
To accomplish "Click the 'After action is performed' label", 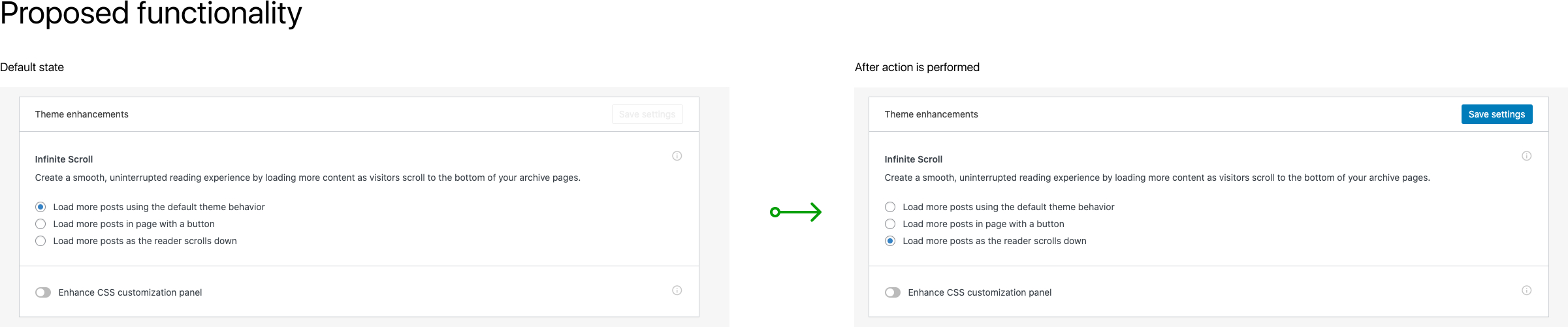I will pos(917,67).
